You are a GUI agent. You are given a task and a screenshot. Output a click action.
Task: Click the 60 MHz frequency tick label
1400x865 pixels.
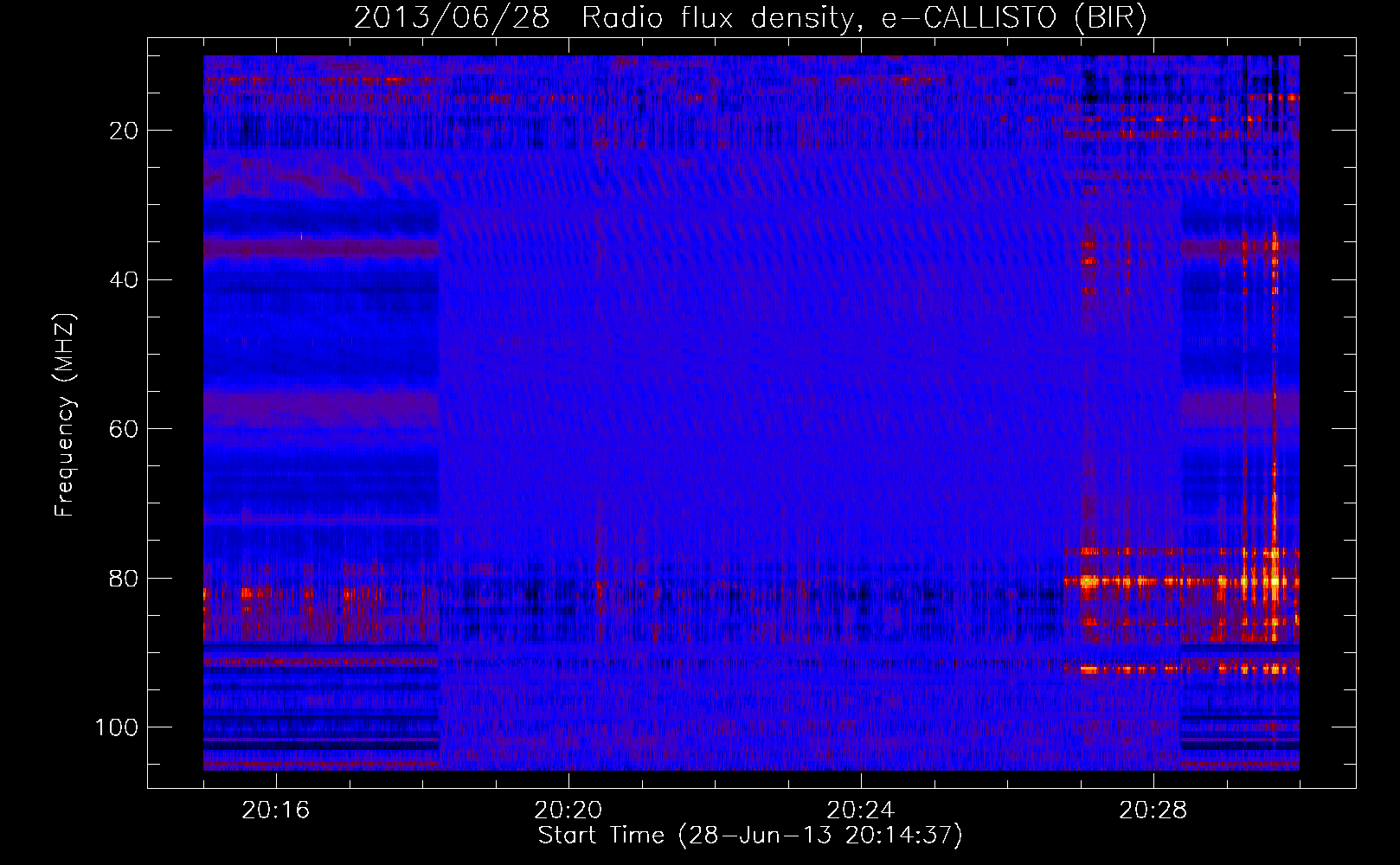point(125,429)
